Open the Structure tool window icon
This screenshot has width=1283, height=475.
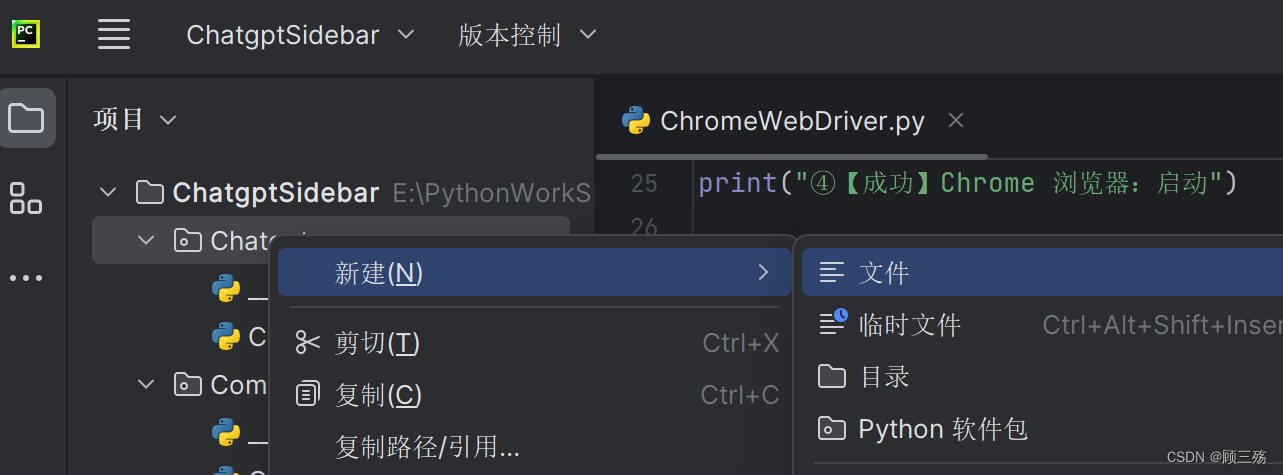coord(26,198)
